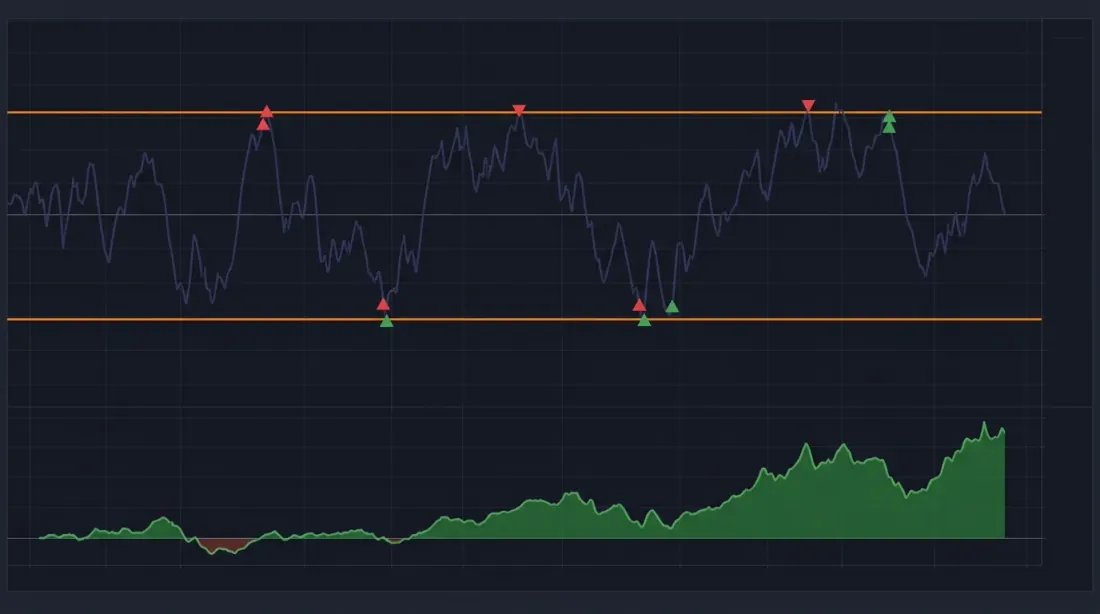1100x614 pixels.
Task: Click the red sell marker above the middle trough
Action: coord(639,303)
